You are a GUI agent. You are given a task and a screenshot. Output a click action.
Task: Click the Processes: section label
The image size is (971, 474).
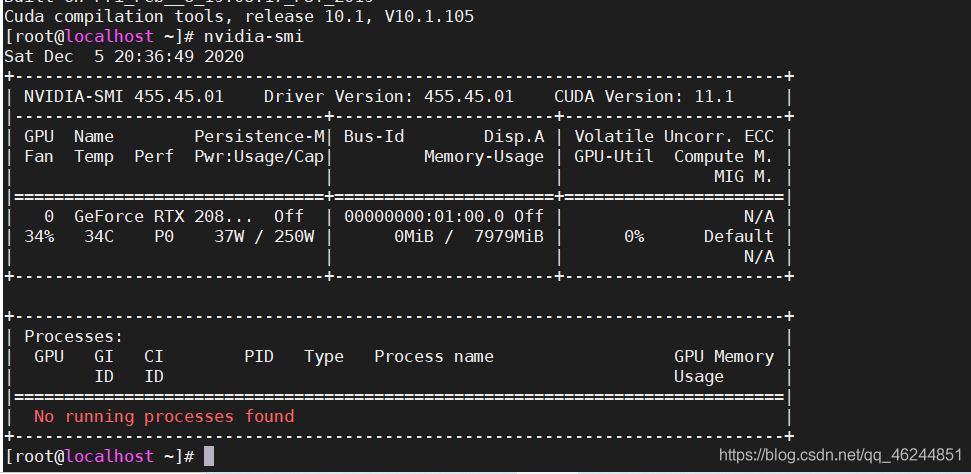[74, 336]
